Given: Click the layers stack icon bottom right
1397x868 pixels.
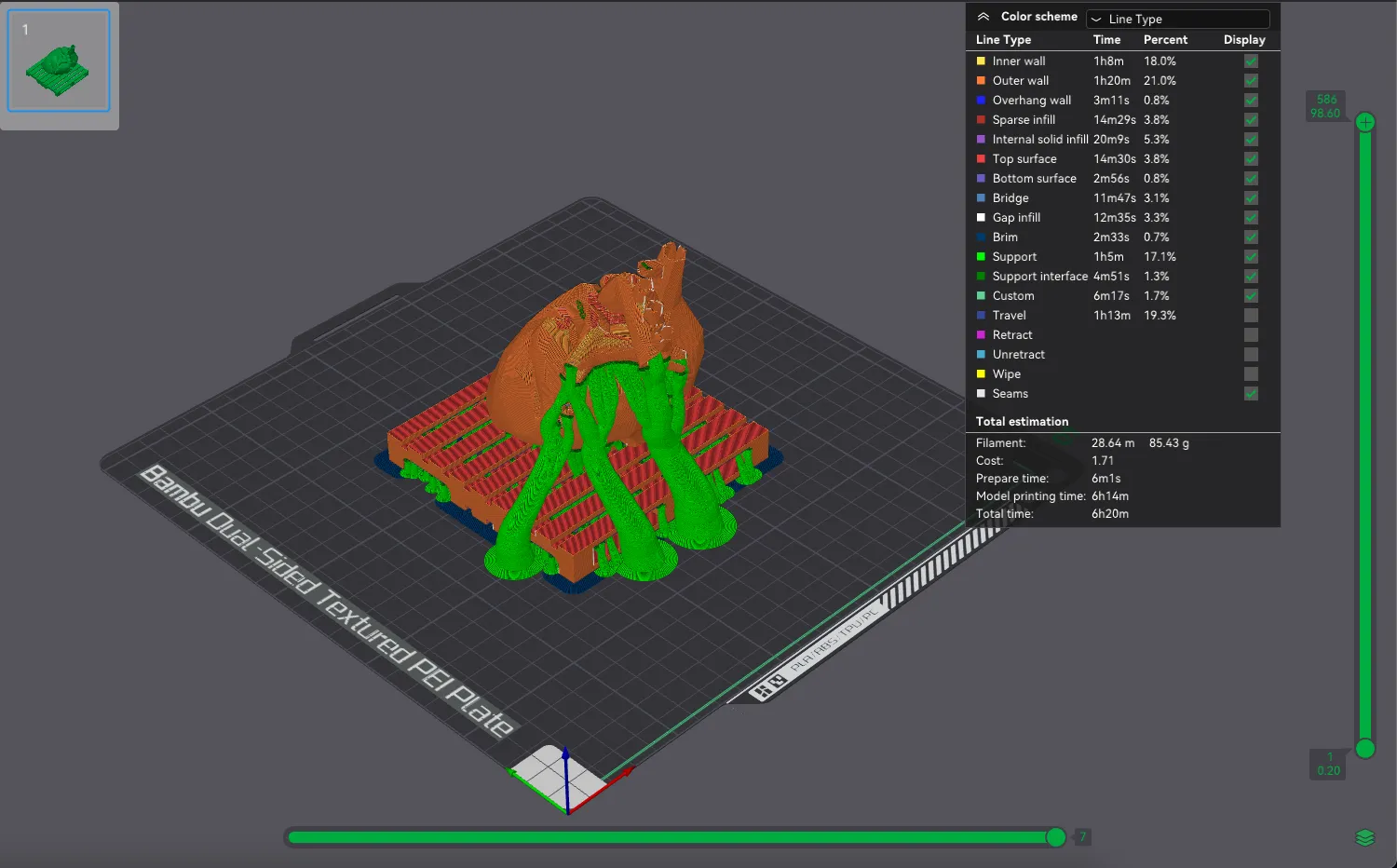Looking at the screenshot, I should [x=1364, y=837].
